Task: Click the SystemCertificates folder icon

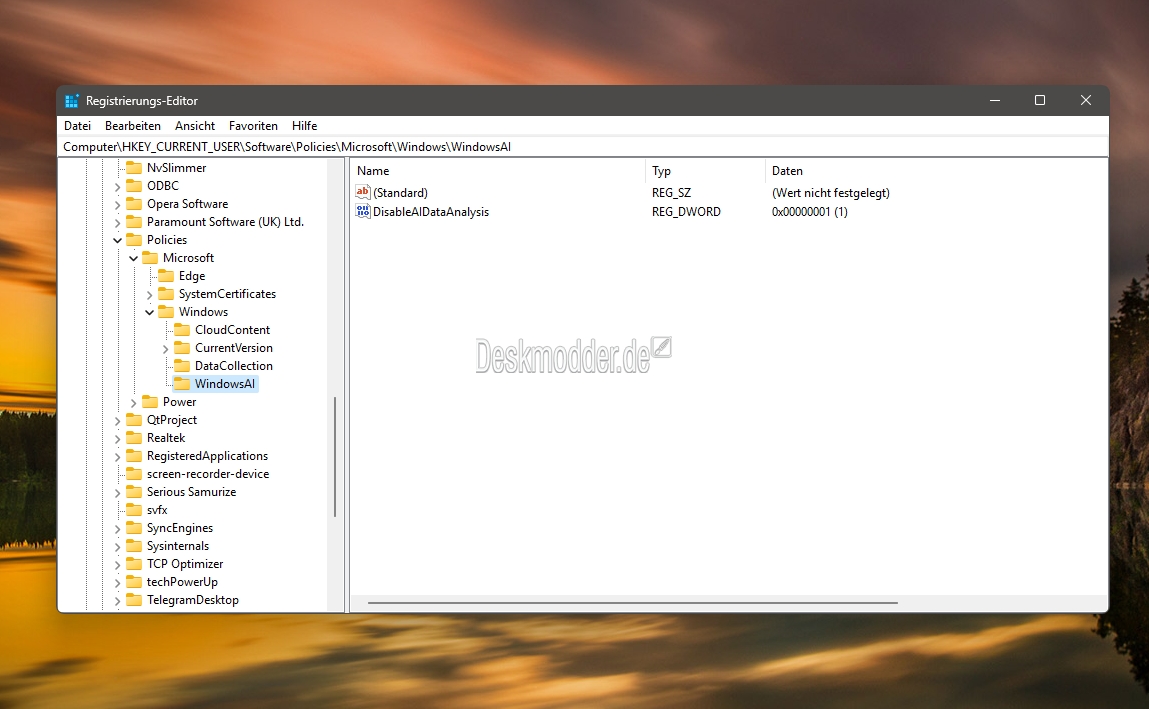Action: 166,294
